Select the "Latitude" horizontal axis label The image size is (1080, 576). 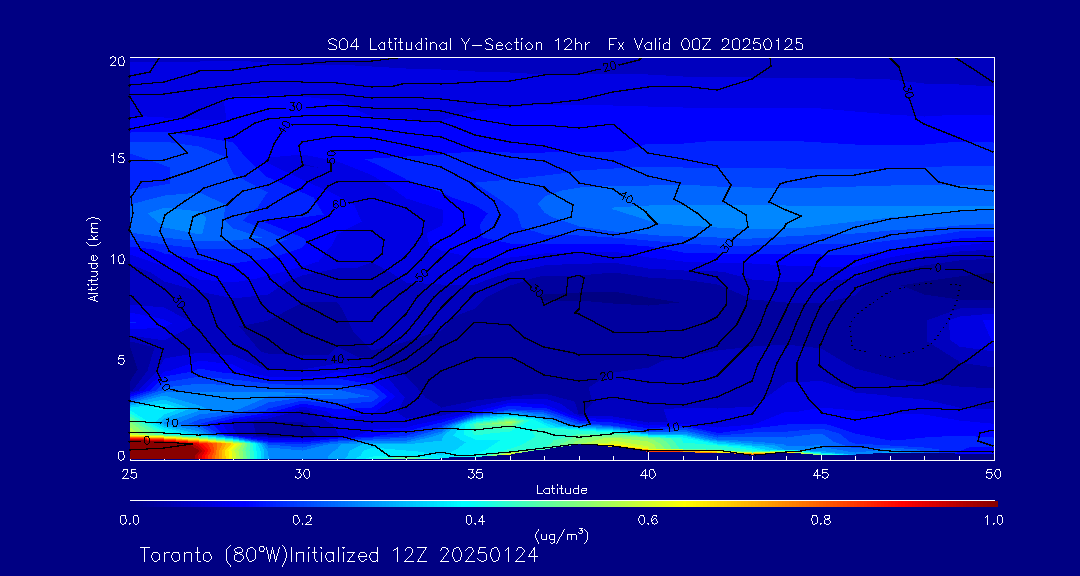pyautogui.click(x=562, y=490)
